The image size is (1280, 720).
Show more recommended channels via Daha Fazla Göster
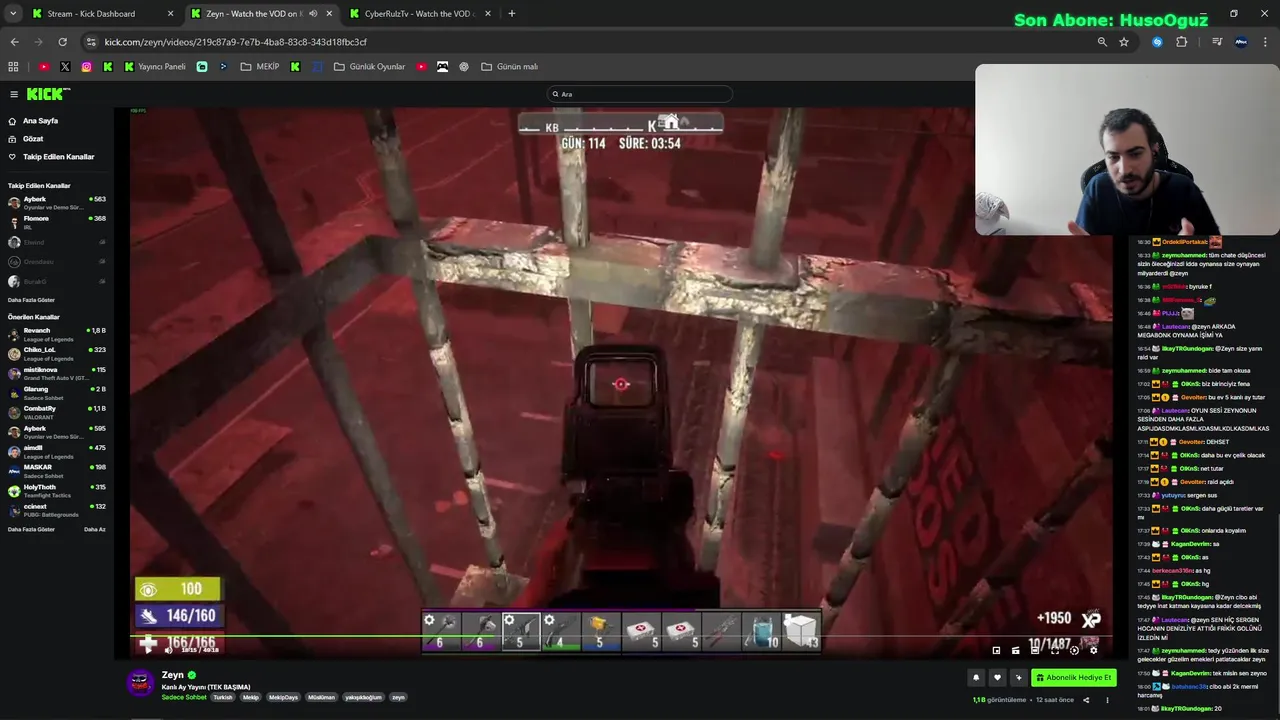tap(31, 529)
